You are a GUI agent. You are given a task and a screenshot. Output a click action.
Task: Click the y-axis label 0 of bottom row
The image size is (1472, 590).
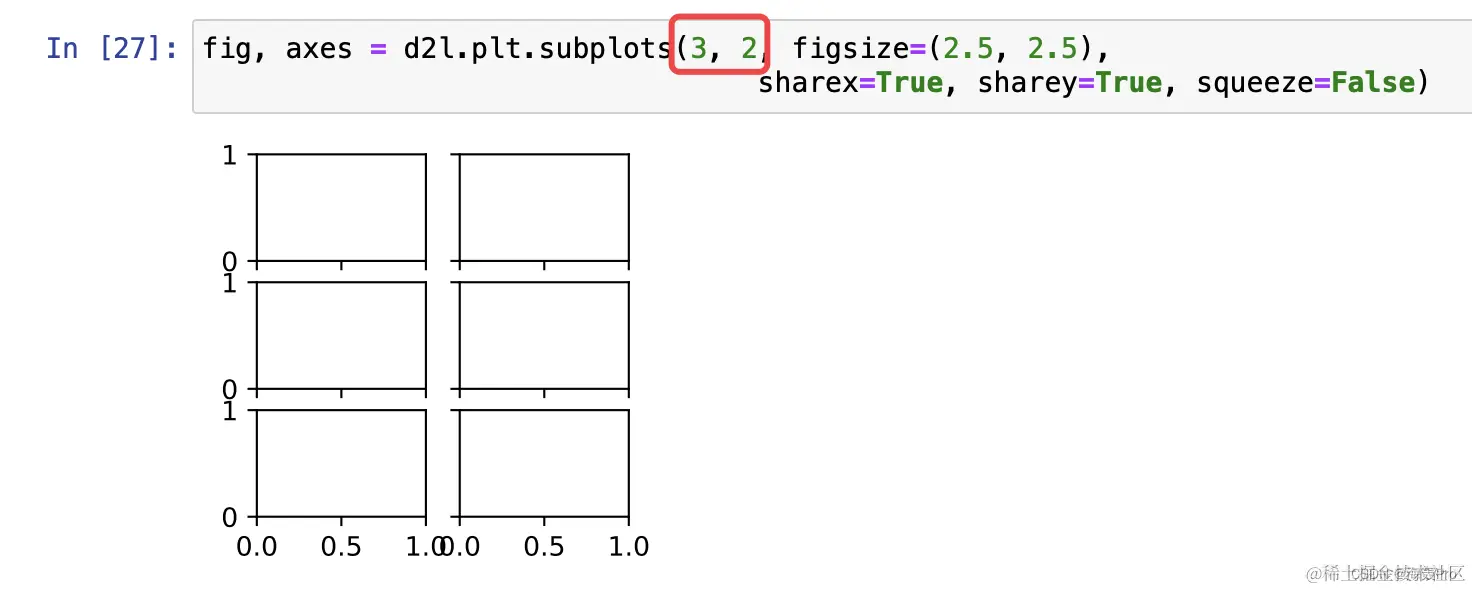229,518
